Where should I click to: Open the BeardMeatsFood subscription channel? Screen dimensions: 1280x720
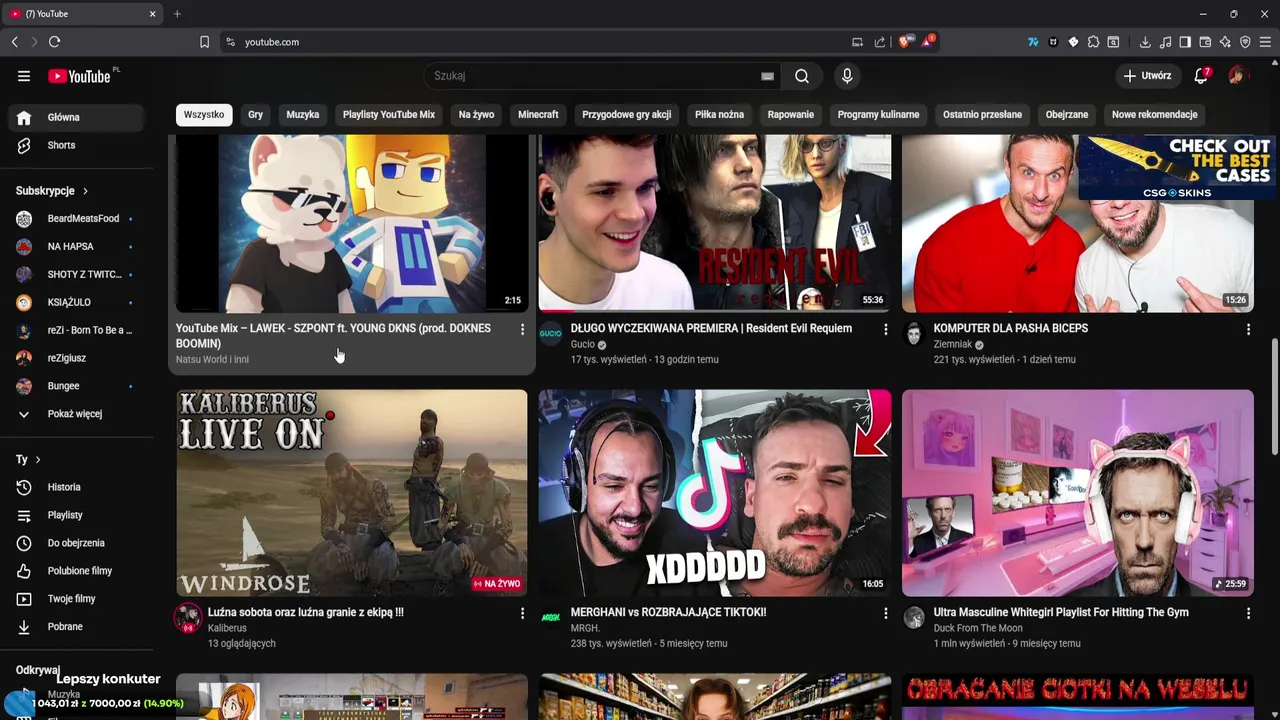(x=77, y=219)
